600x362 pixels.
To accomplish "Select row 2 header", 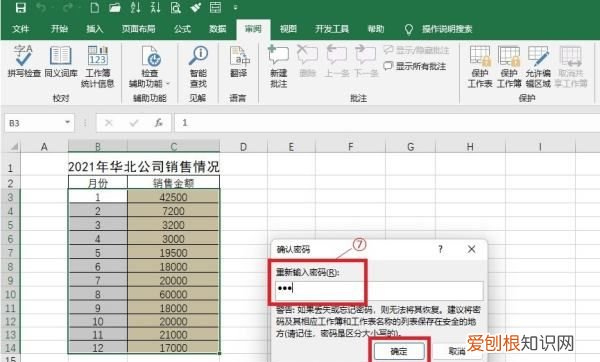I will [10, 183].
